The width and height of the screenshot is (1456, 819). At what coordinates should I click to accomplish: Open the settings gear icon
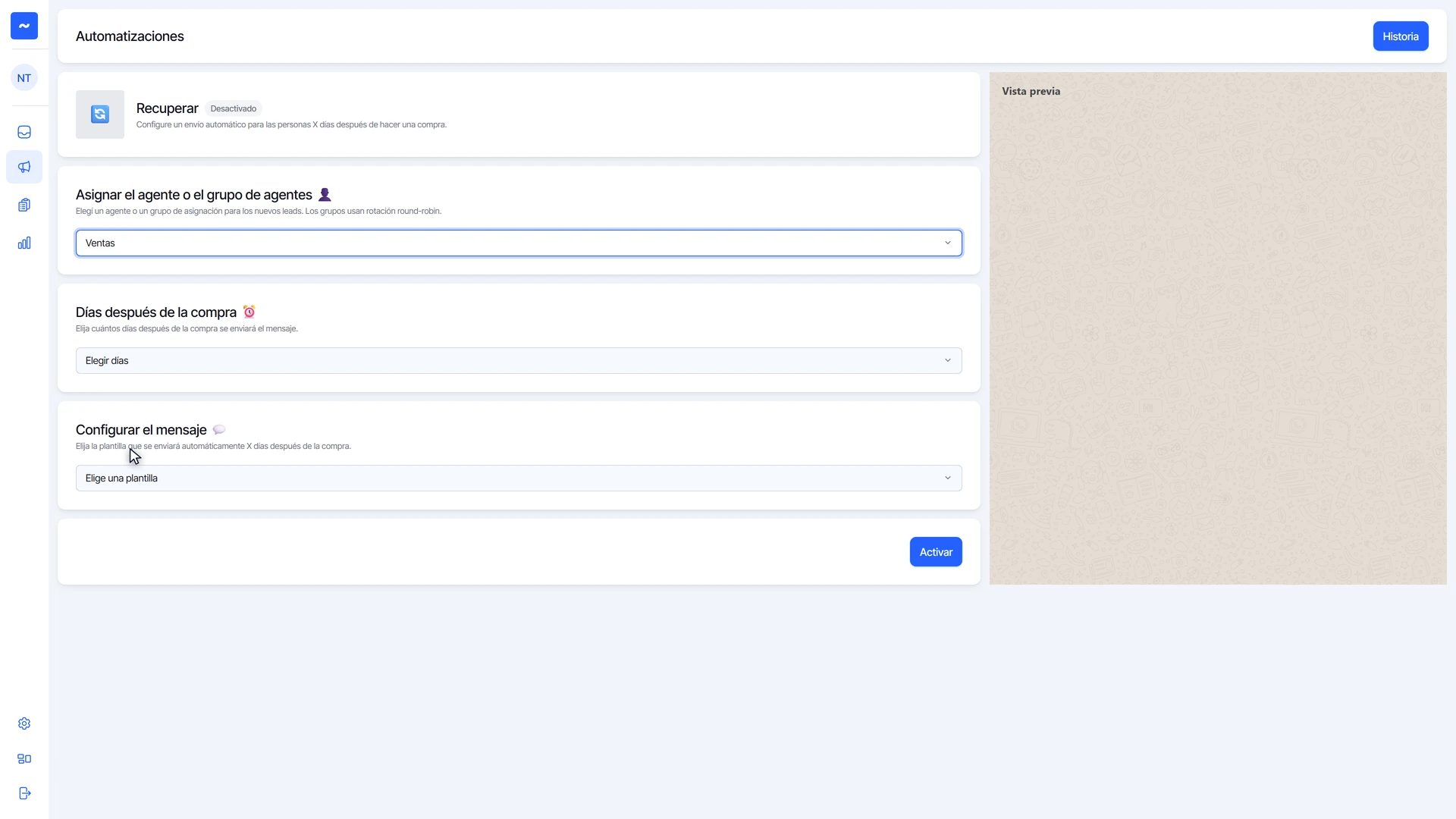click(x=24, y=723)
